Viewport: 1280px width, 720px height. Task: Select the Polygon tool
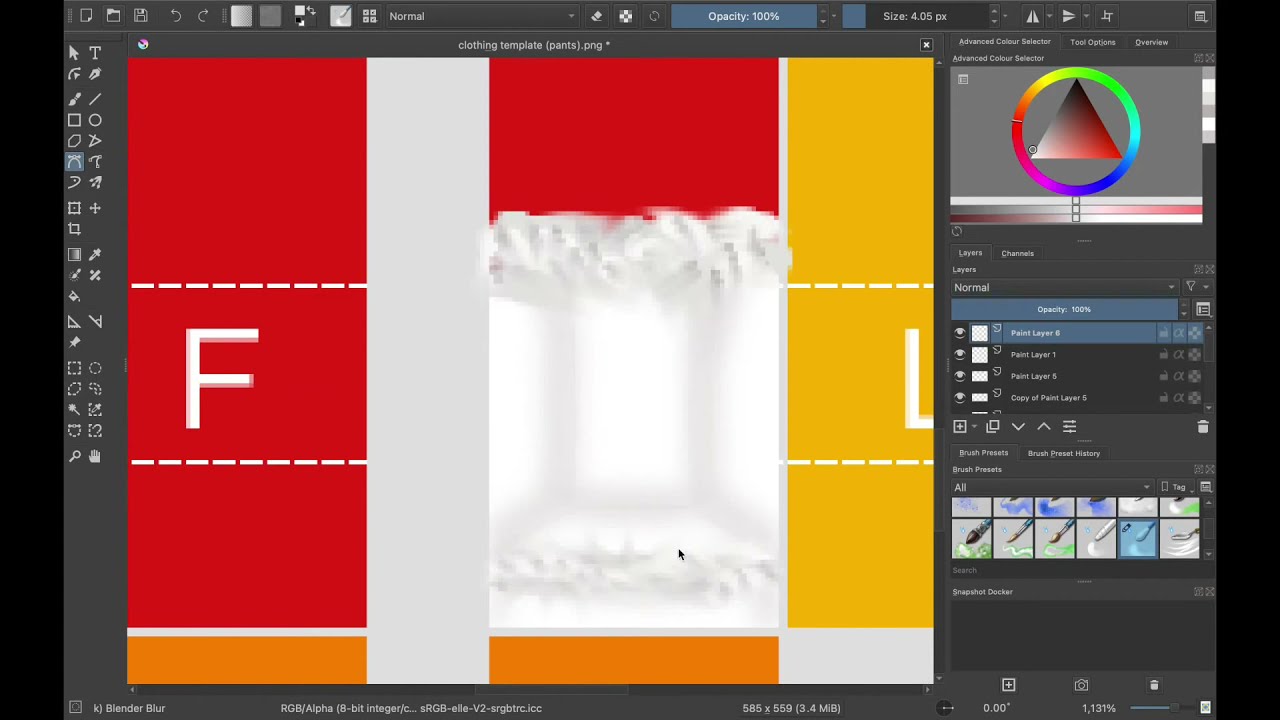point(74,141)
